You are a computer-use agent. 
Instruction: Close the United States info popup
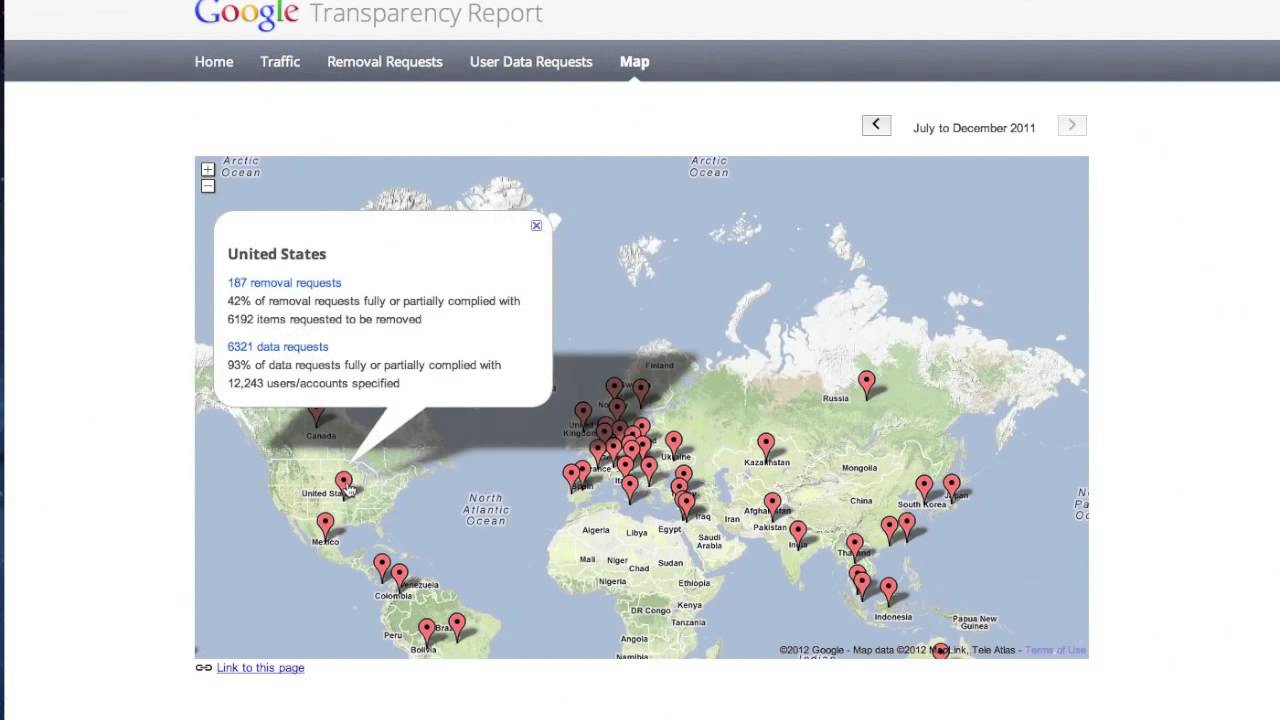536,226
